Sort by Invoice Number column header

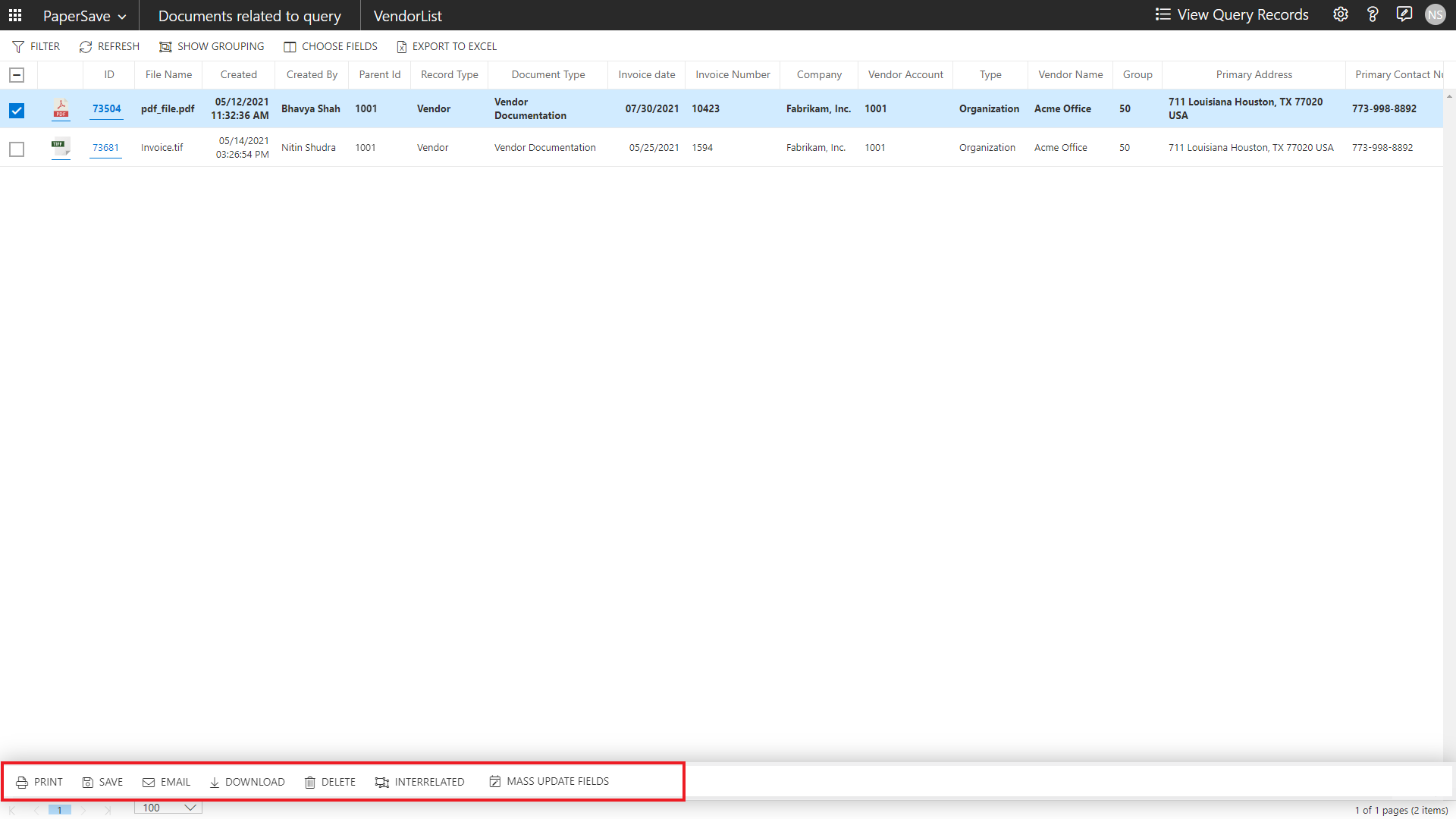733,75
